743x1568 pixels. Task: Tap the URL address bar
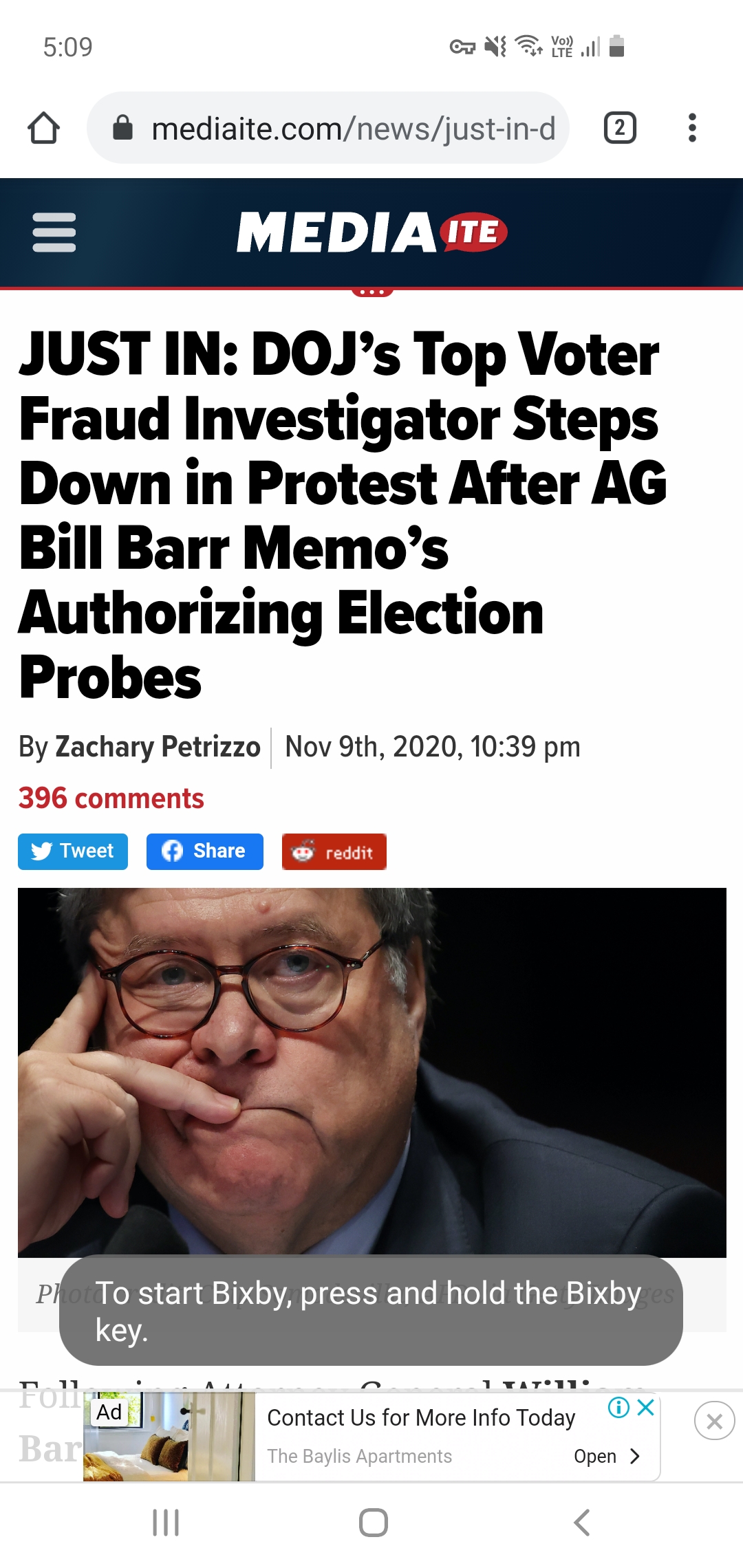pos(352,128)
